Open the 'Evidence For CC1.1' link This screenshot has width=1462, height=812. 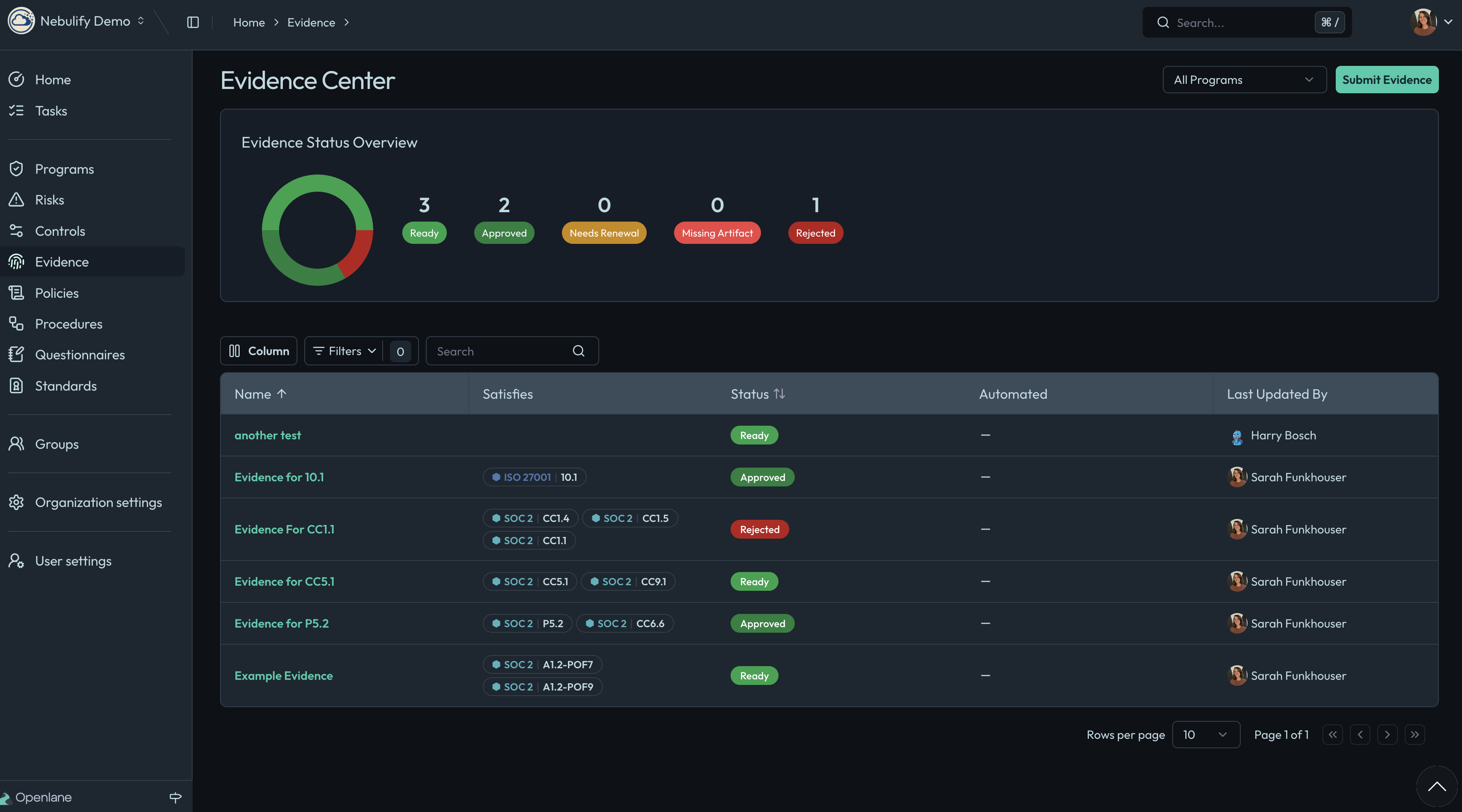(x=284, y=529)
